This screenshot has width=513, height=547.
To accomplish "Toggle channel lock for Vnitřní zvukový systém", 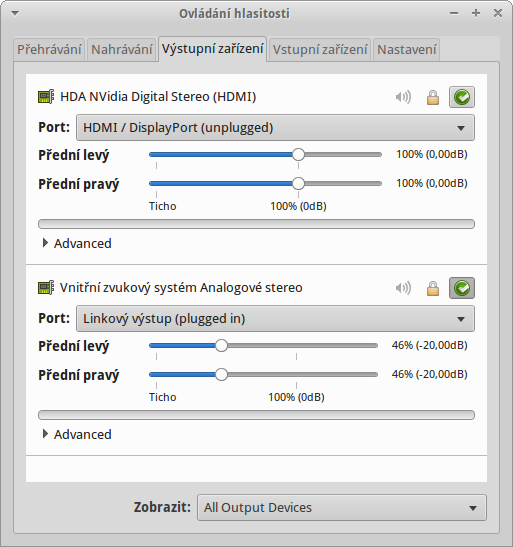I will click(433, 289).
